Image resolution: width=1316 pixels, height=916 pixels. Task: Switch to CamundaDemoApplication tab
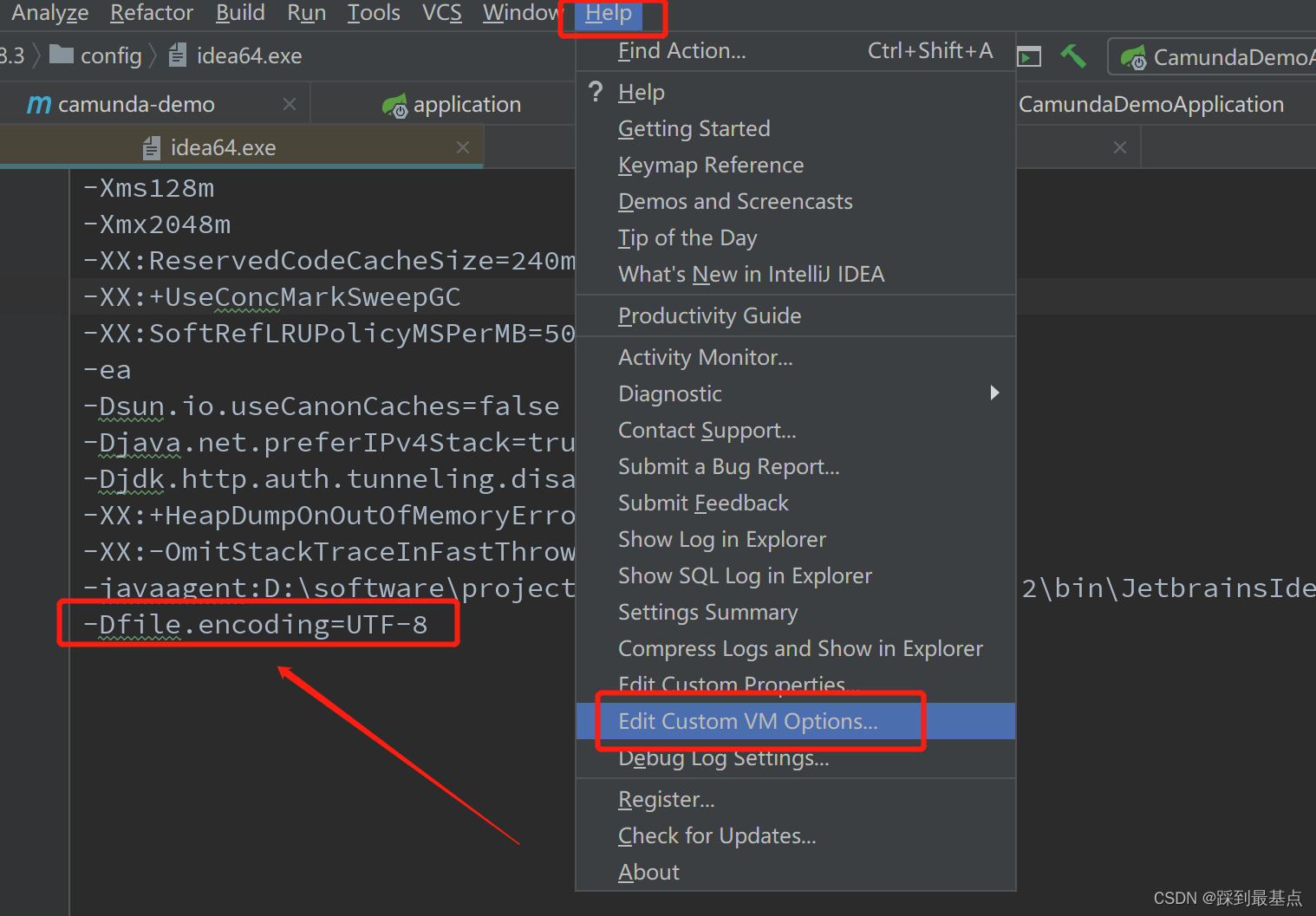tap(1150, 104)
